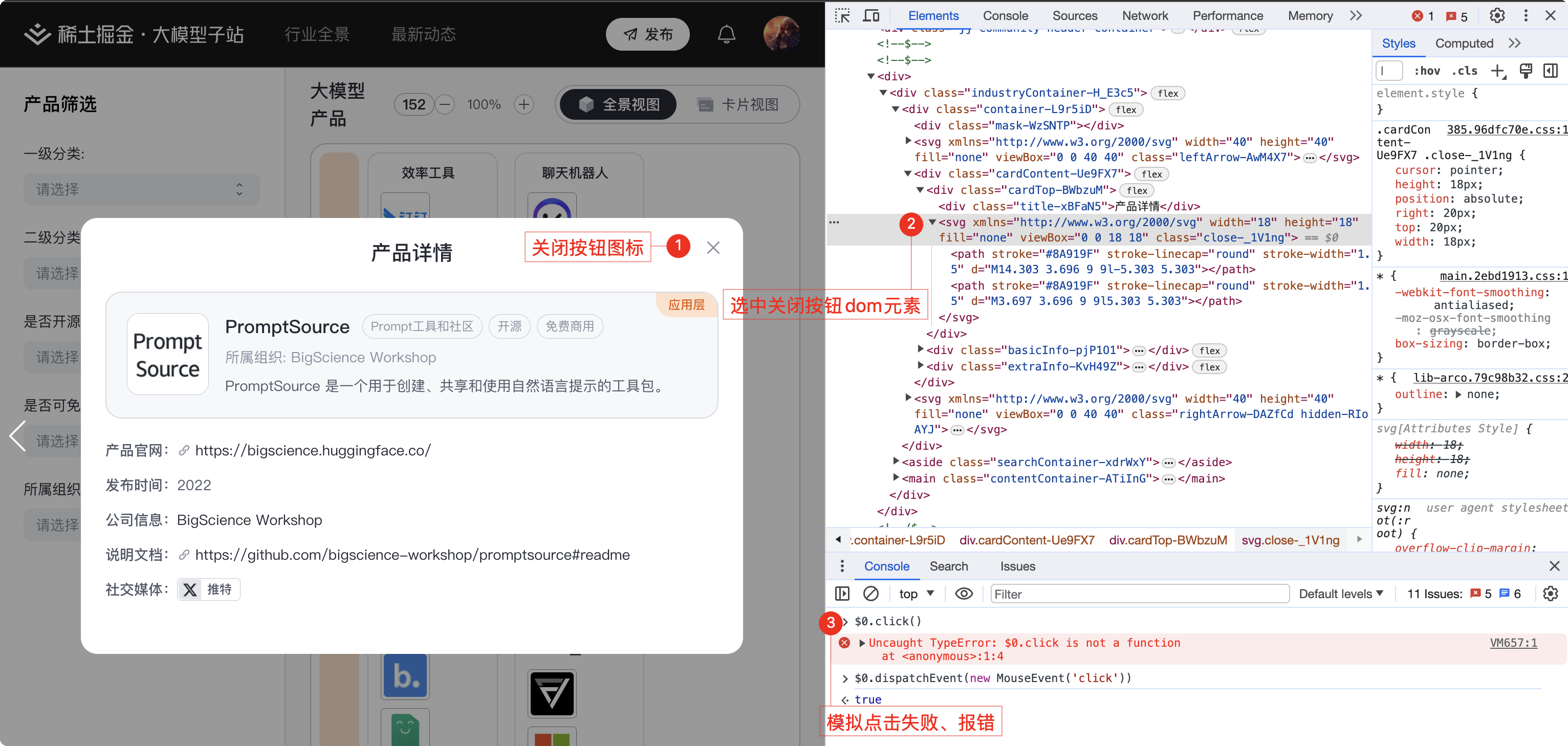The image size is (1568, 746).
Task: Switch to the Network tab
Action: coord(1145,16)
